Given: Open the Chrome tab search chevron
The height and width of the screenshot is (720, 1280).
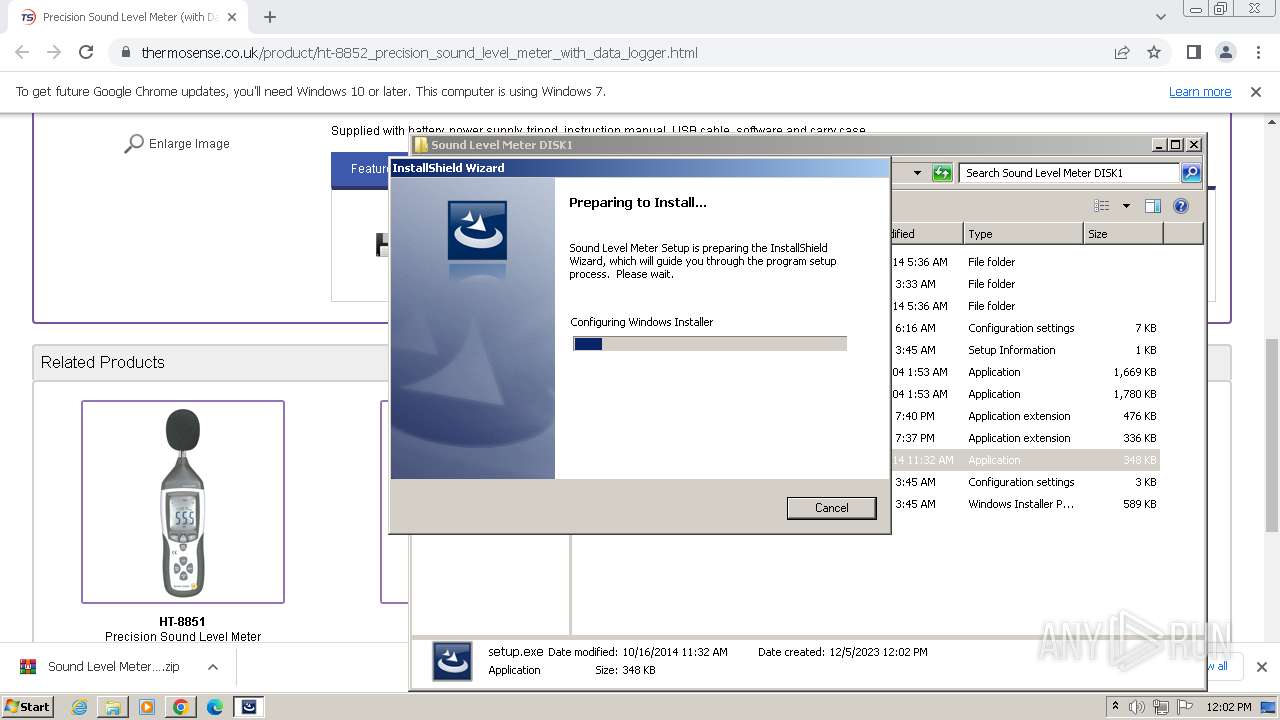Looking at the screenshot, I should pos(1160,17).
